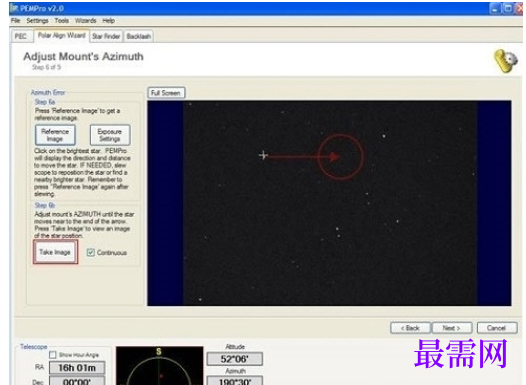
Task: Click the red target circle in the star image
Action: point(340,157)
